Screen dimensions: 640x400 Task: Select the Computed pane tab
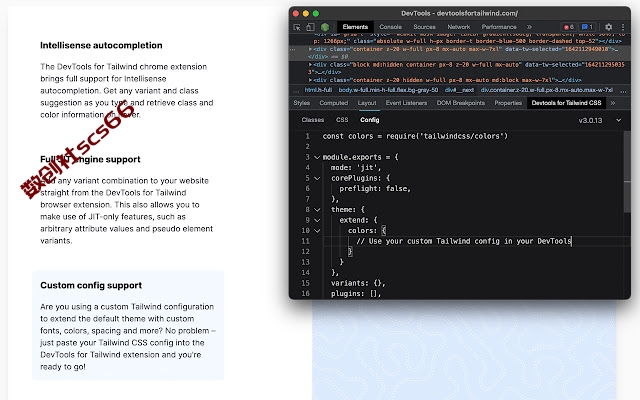333,103
